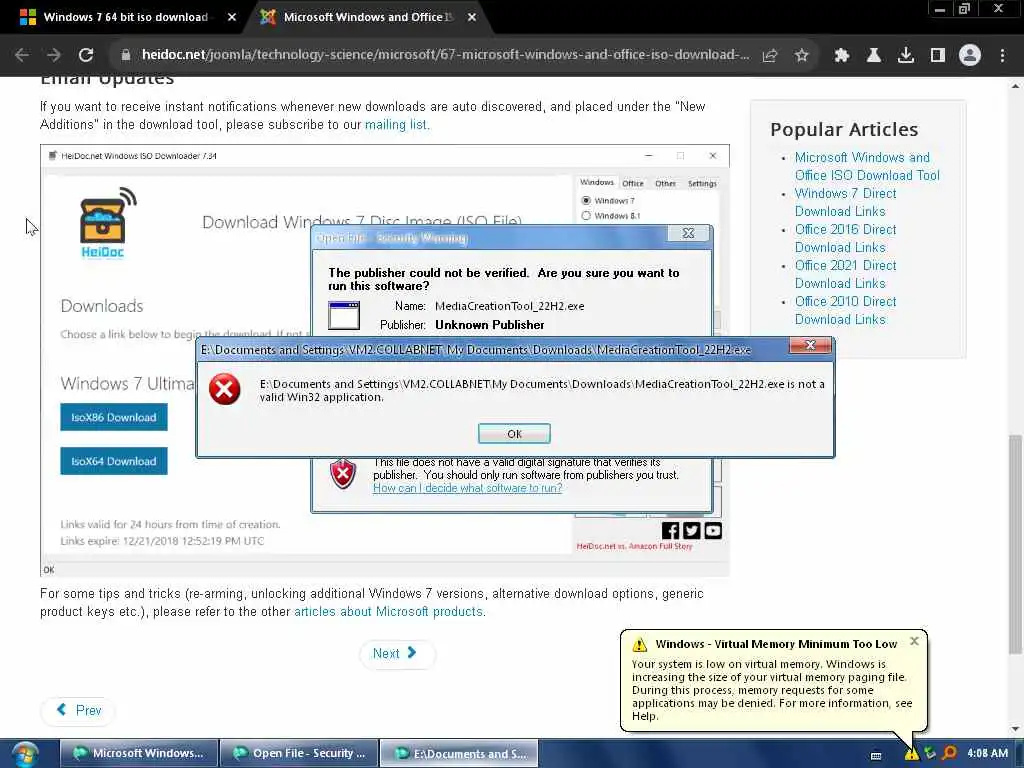Open the Chrome downloads icon
The image size is (1024, 768).
click(x=905, y=56)
